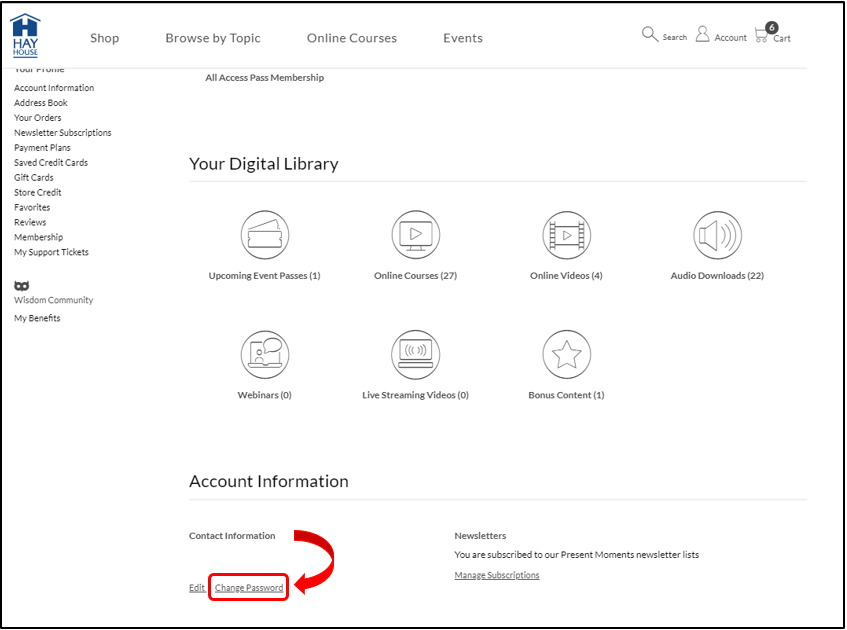Open Saved Credit Cards in sidebar

[x=51, y=162]
